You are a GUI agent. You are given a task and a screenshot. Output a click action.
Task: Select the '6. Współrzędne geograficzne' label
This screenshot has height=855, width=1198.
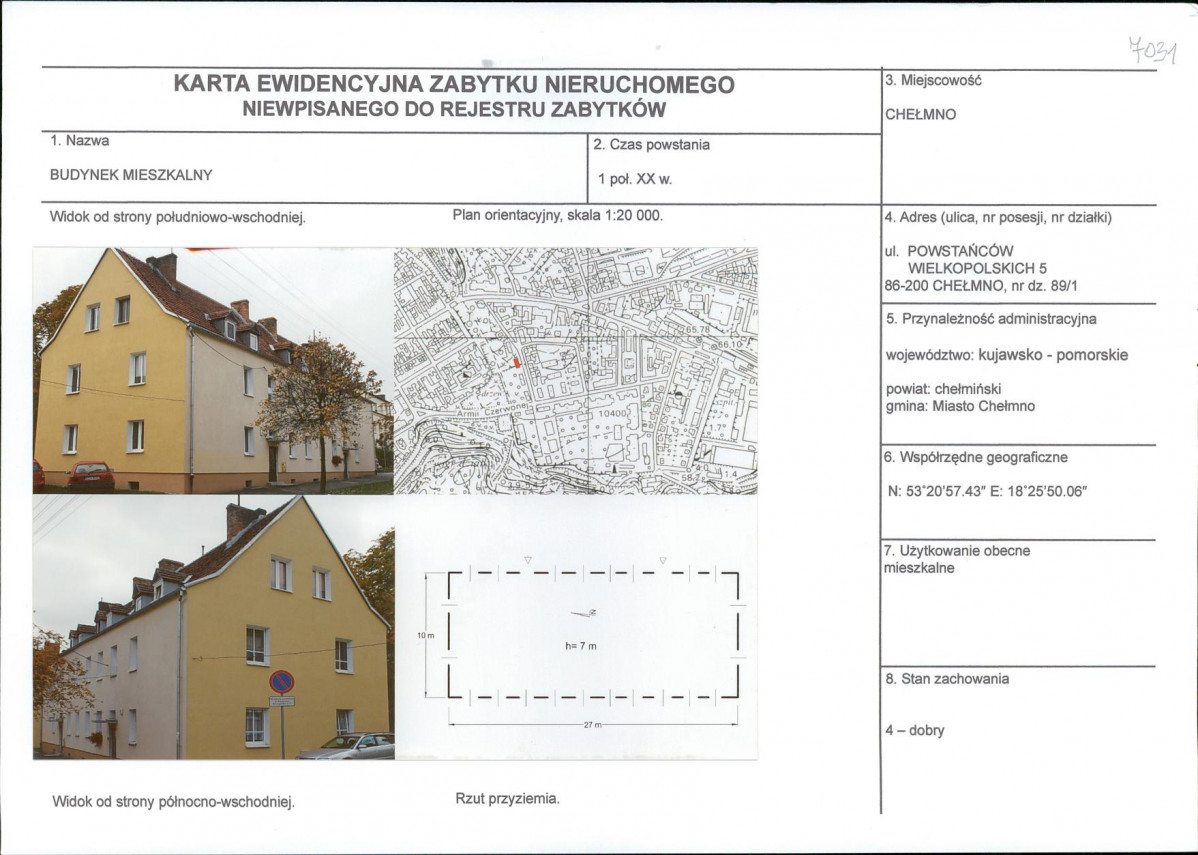point(975,458)
